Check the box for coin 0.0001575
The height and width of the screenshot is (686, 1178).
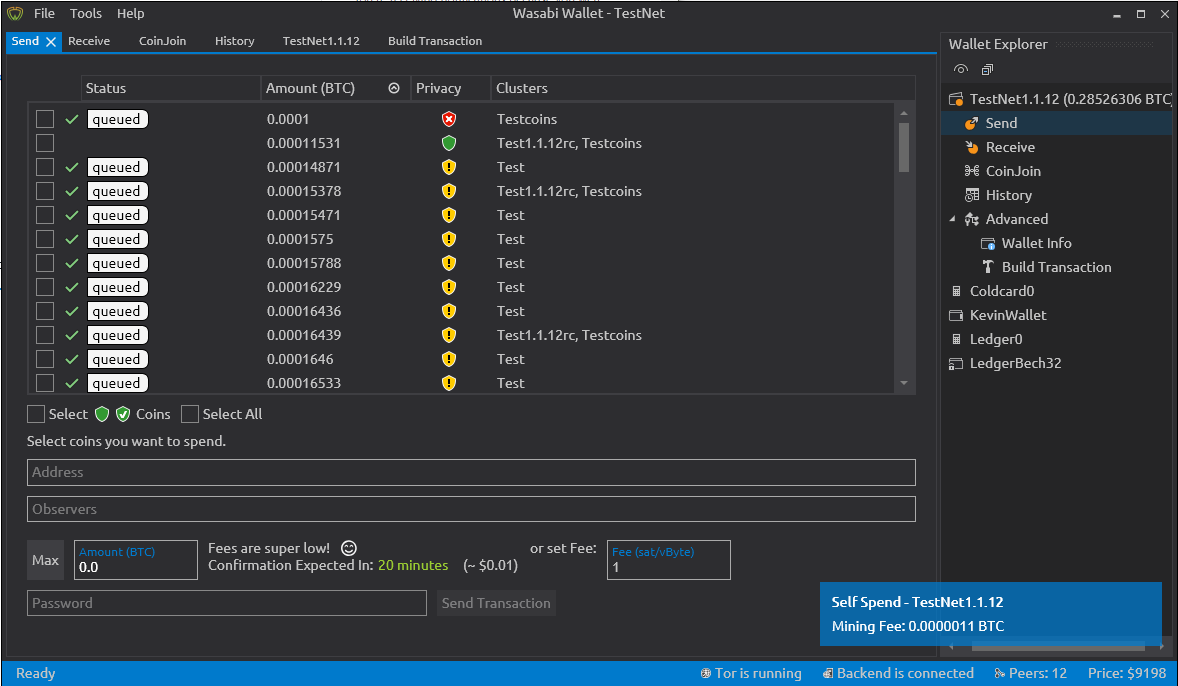(45, 239)
